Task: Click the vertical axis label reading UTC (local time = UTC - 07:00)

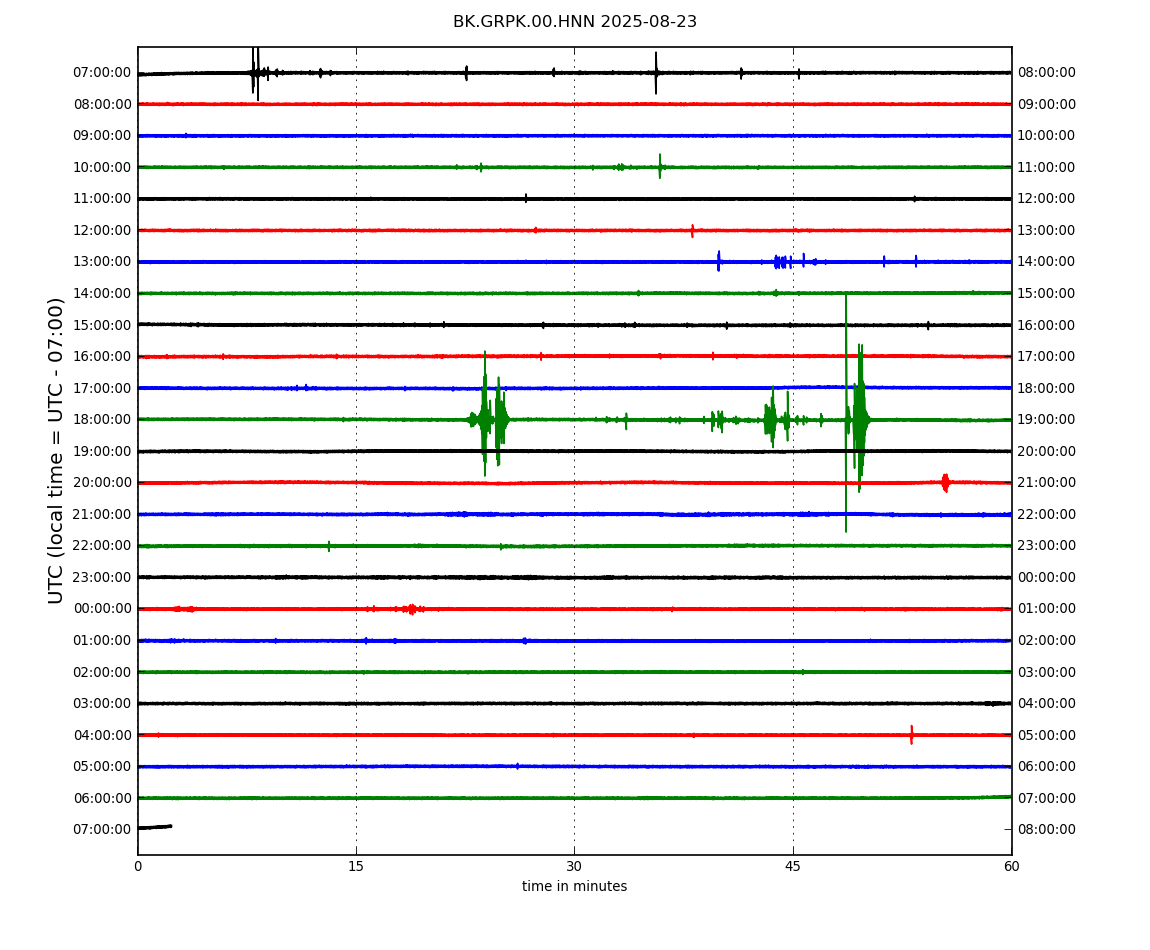Action: [x=56, y=450]
